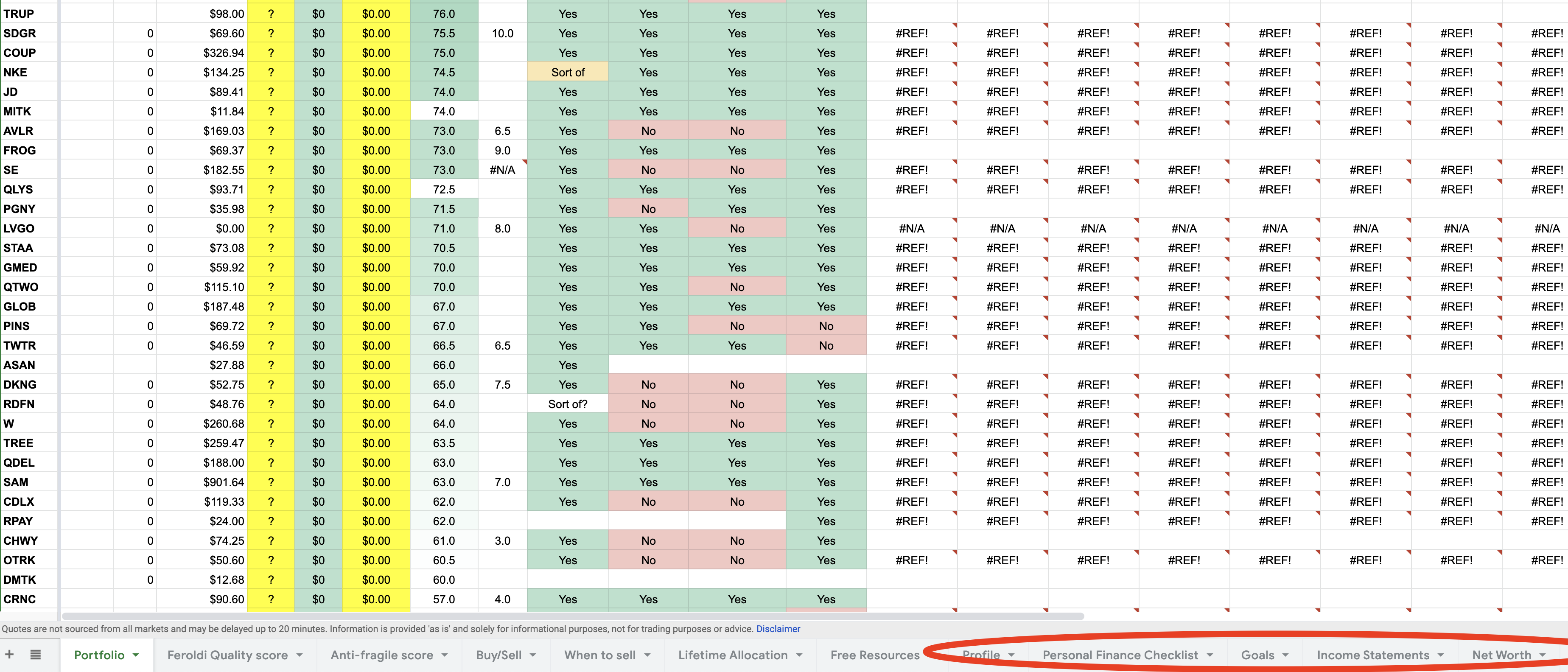Select the CRNC ticker cell
The width and height of the screenshot is (1568, 672).
pos(28,599)
